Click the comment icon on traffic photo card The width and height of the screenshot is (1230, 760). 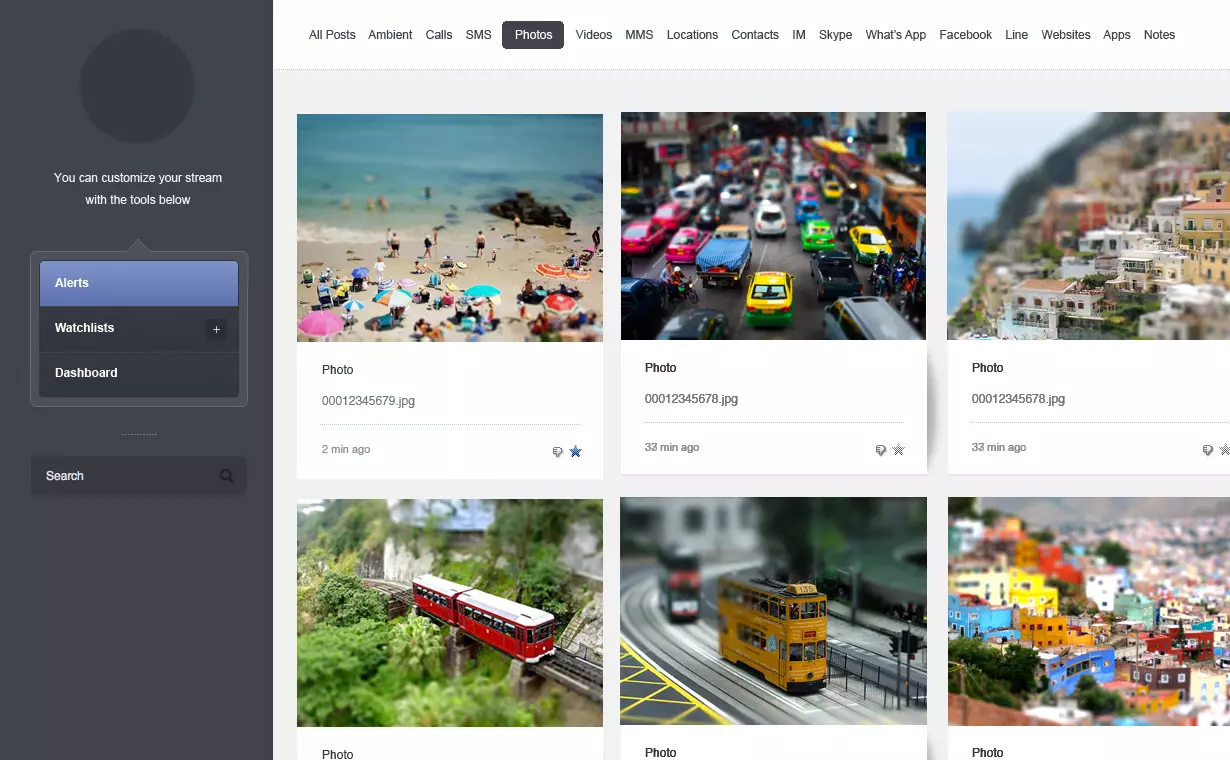tap(881, 451)
